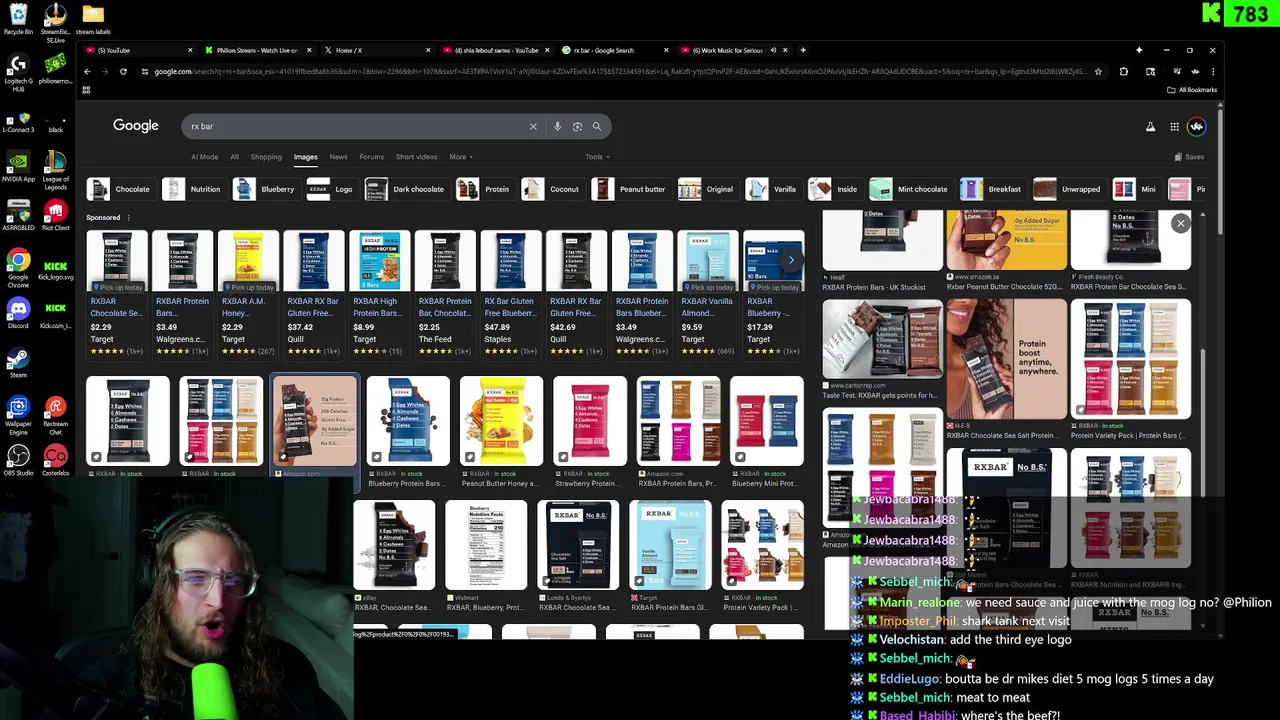
Task: Go to Google homepage logo
Action: click(136, 126)
